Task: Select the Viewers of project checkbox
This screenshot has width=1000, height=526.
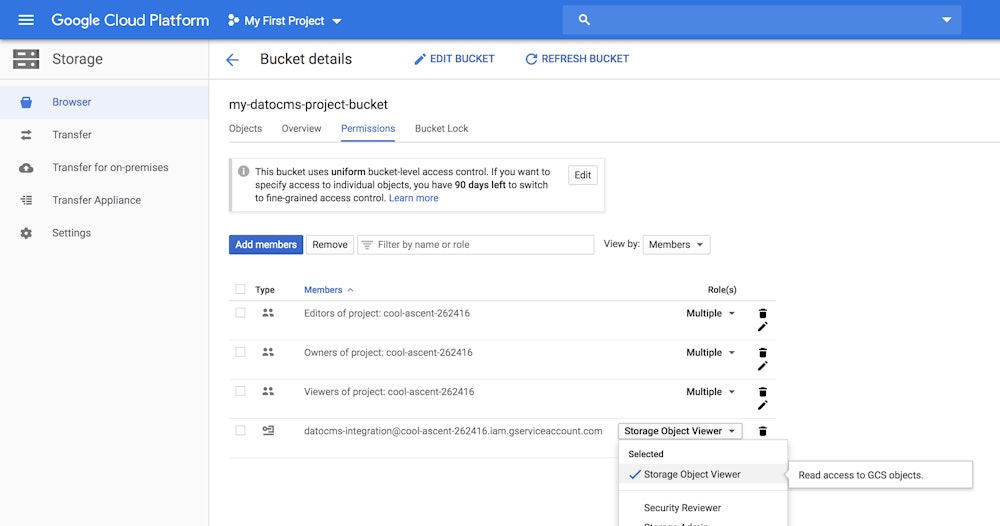Action: click(x=240, y=391)
